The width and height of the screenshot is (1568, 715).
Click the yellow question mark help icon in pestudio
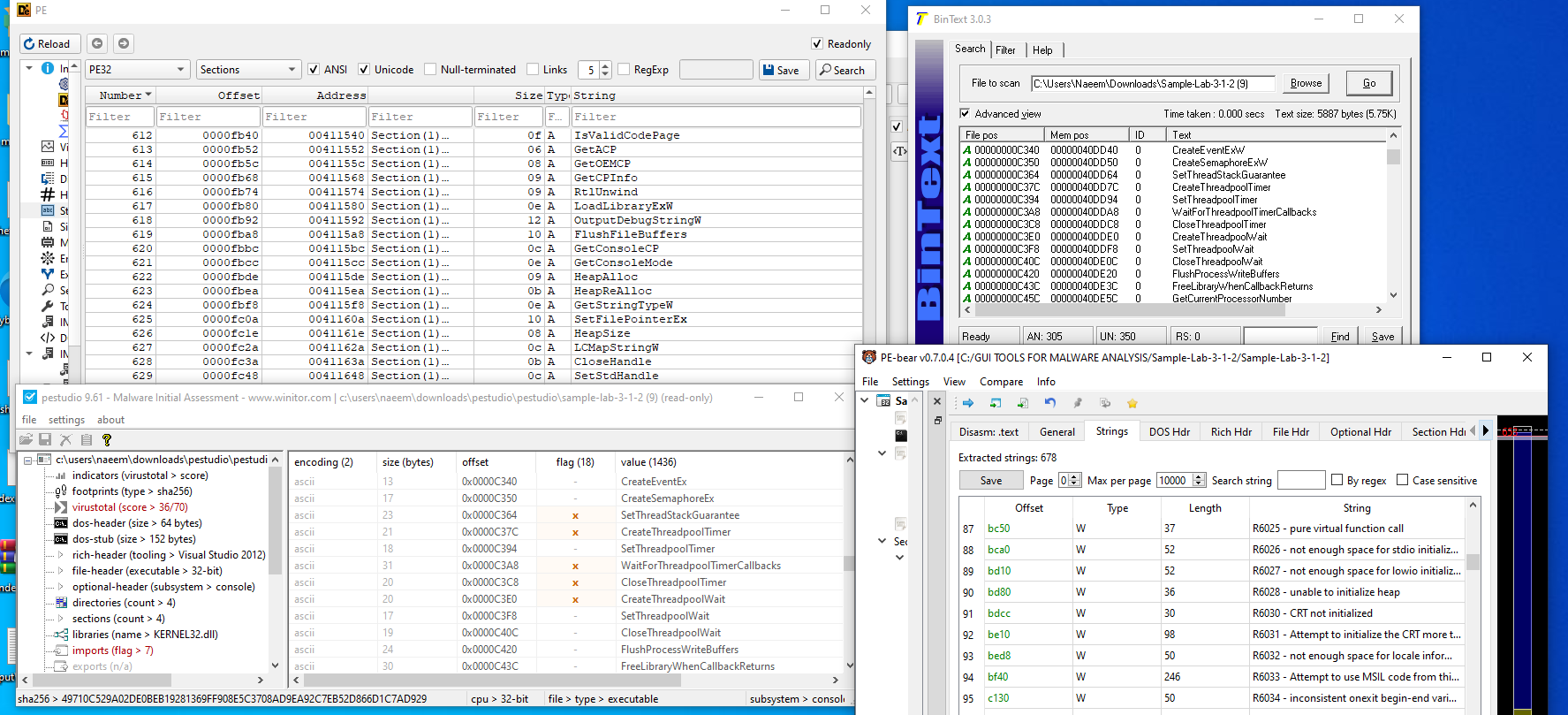(107, 439)
